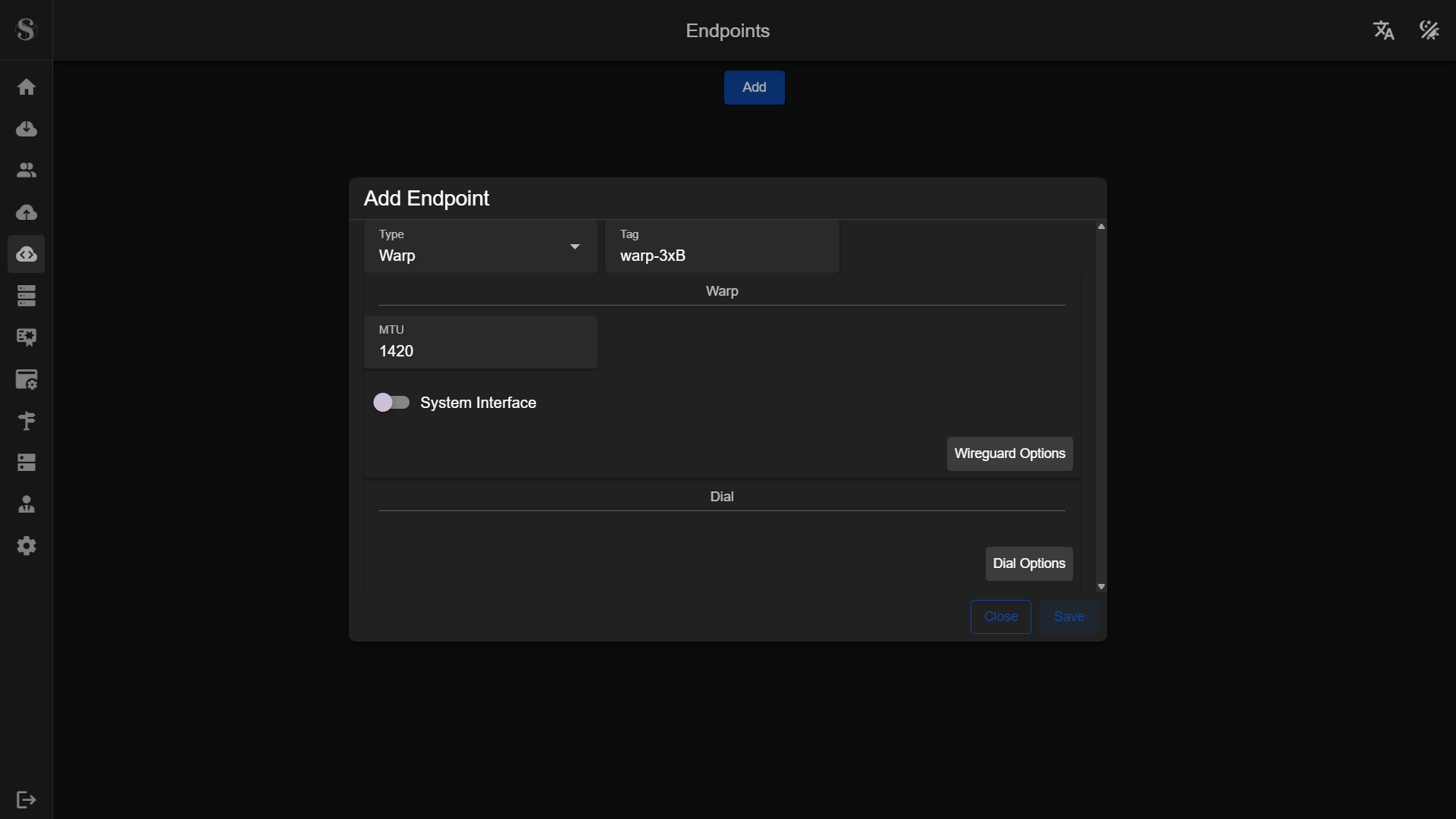Open the settings gear in the sidebar
This screenshot has height=819, width=1456.
tap(27, 546)
